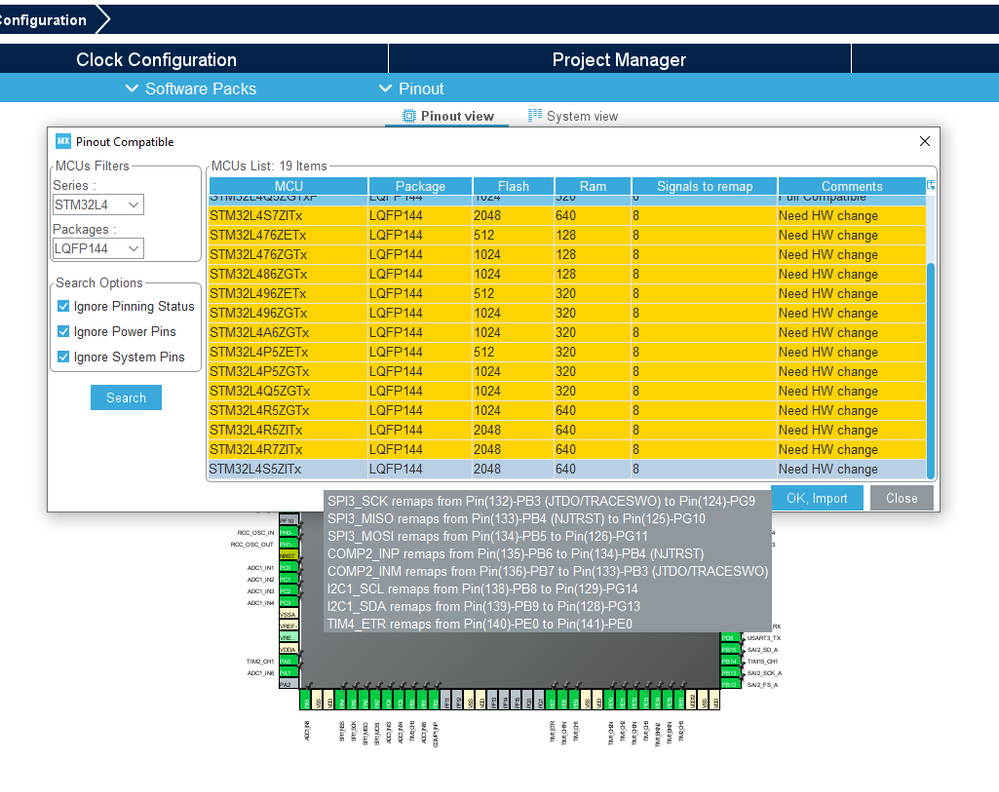Screen dimensions: 999x792
Task: Open the Project Manager tab
Action: pos(619,59)
